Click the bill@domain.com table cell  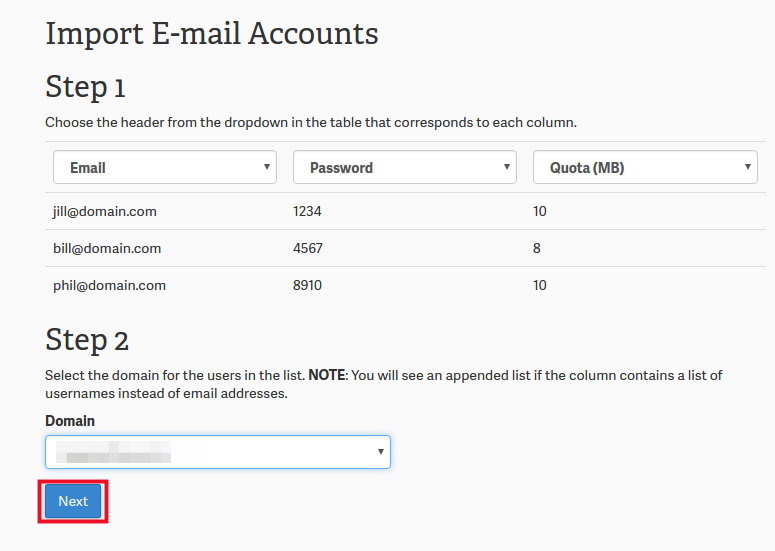(107, 248)
